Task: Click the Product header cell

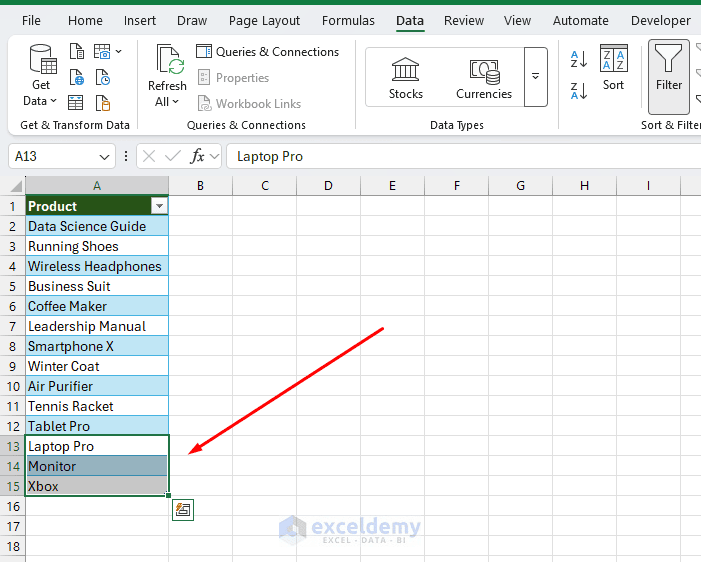Action: coord(97,206)
